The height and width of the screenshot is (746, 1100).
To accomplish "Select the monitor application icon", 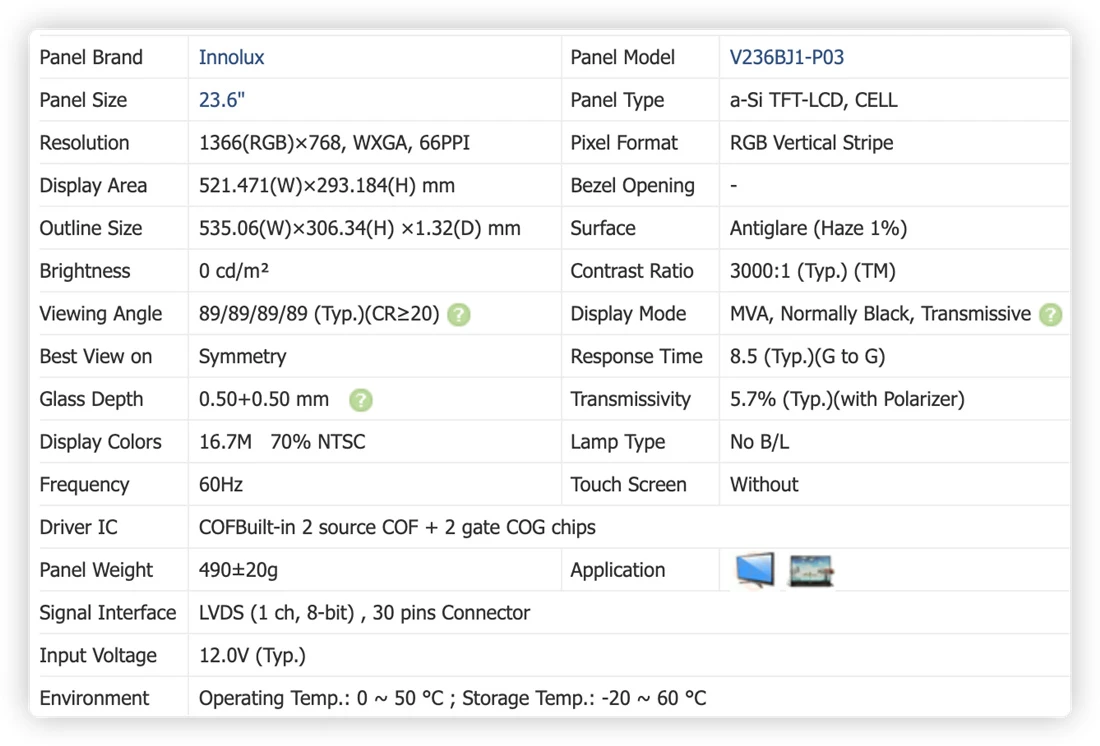I will tap(755, 570).
